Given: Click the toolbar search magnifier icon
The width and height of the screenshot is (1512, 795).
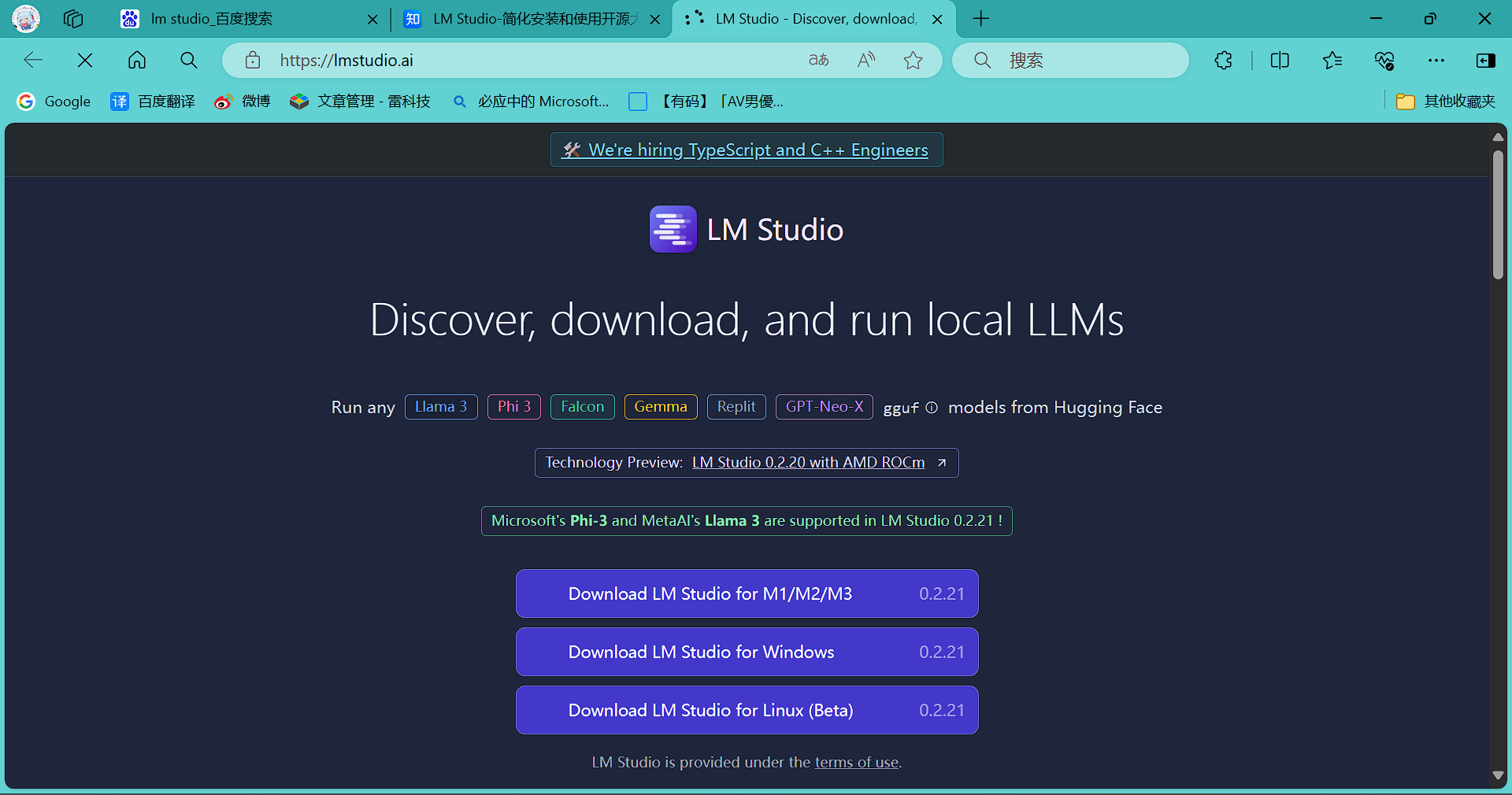Looking at the screenshot, I should (x=189, y=60).
